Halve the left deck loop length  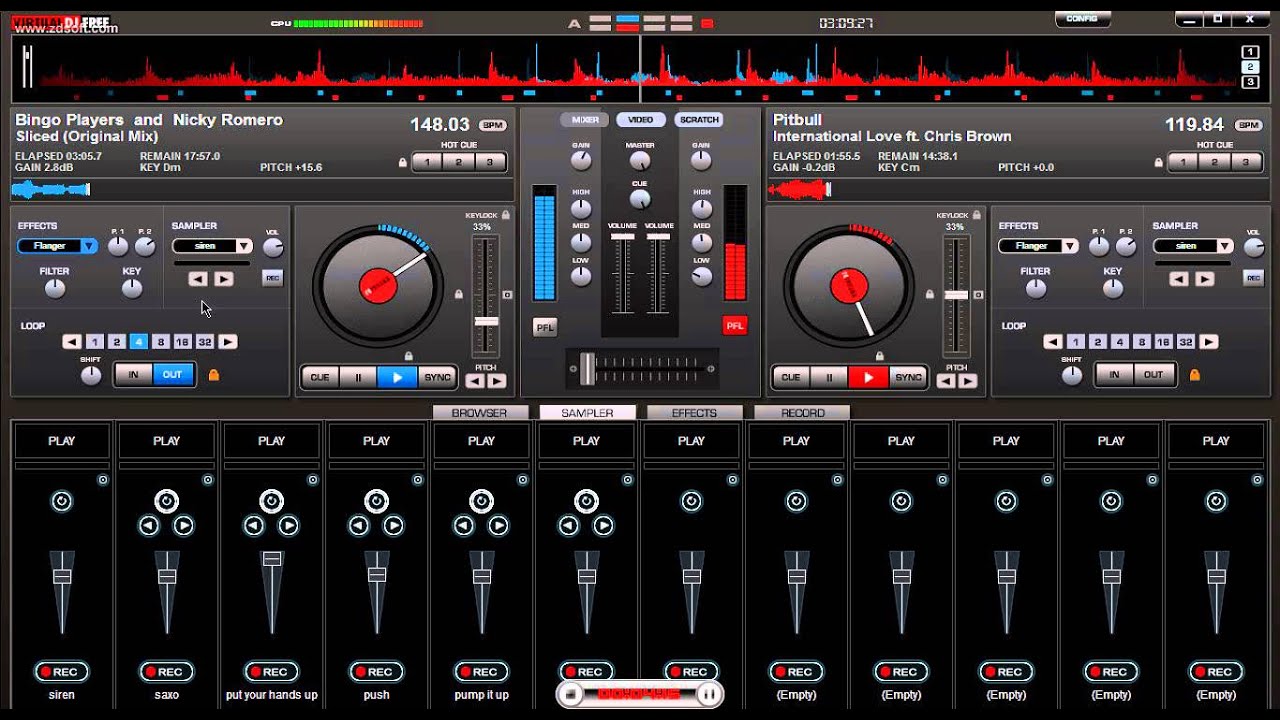[71, 342]
